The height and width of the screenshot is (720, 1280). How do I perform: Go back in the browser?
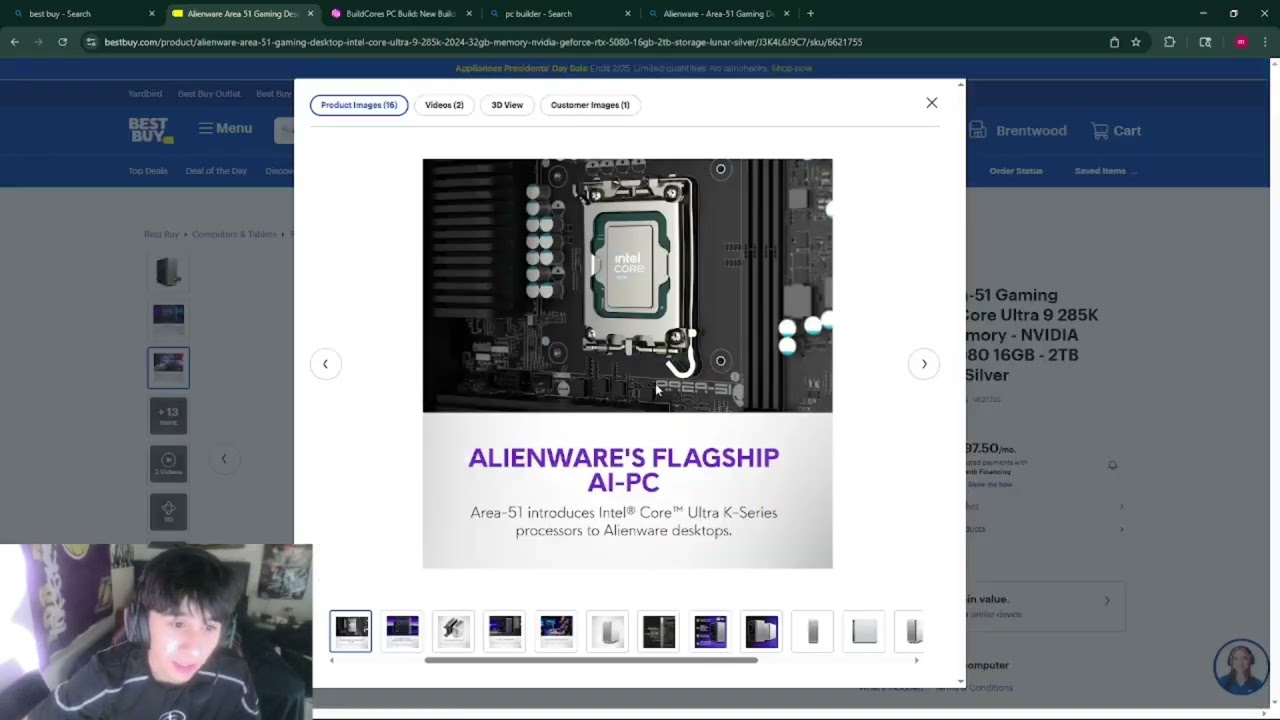[x=14, y=42]
